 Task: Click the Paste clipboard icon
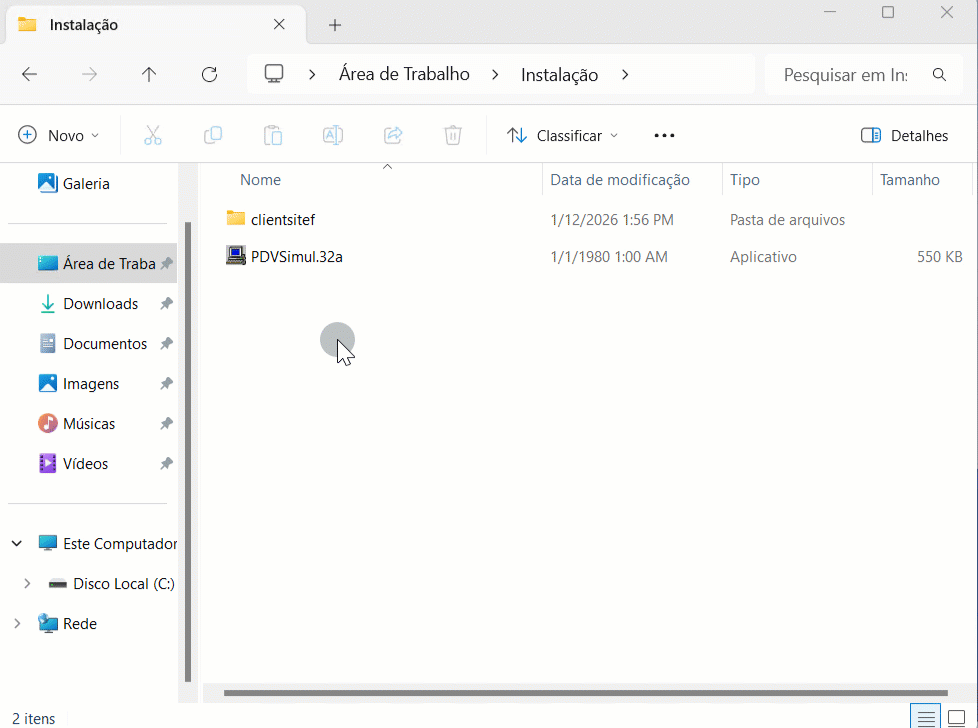tap(273, 135)
